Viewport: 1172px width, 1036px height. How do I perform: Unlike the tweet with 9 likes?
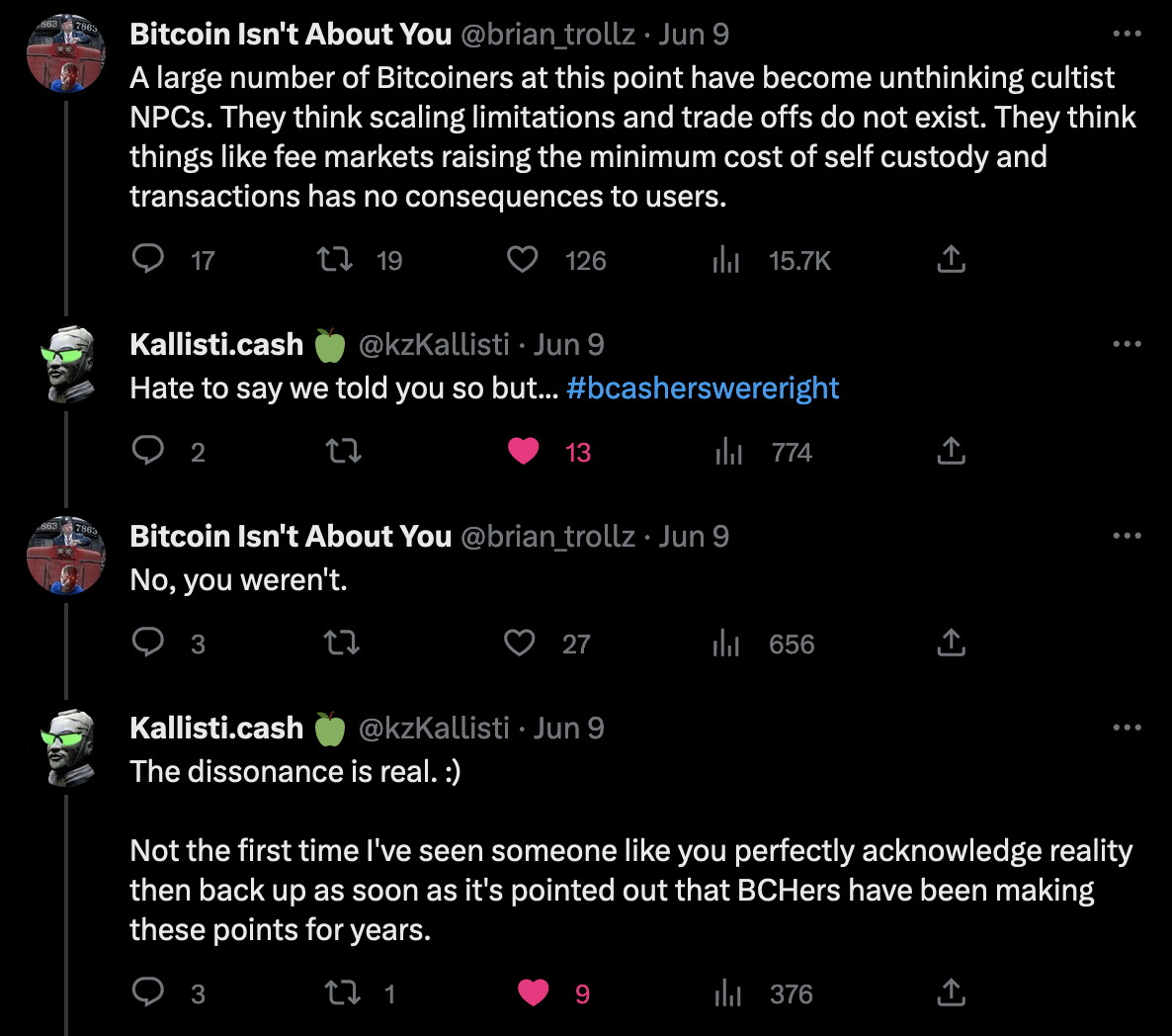534,993
